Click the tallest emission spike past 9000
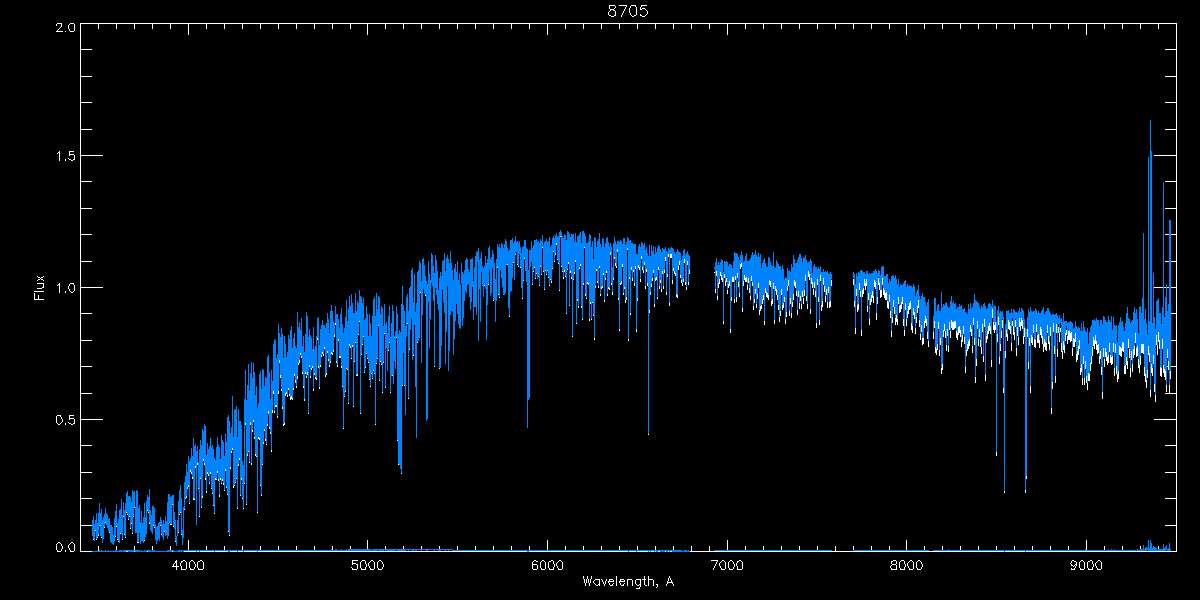This screenshot has height=600, width=1200. [1150, 125]
